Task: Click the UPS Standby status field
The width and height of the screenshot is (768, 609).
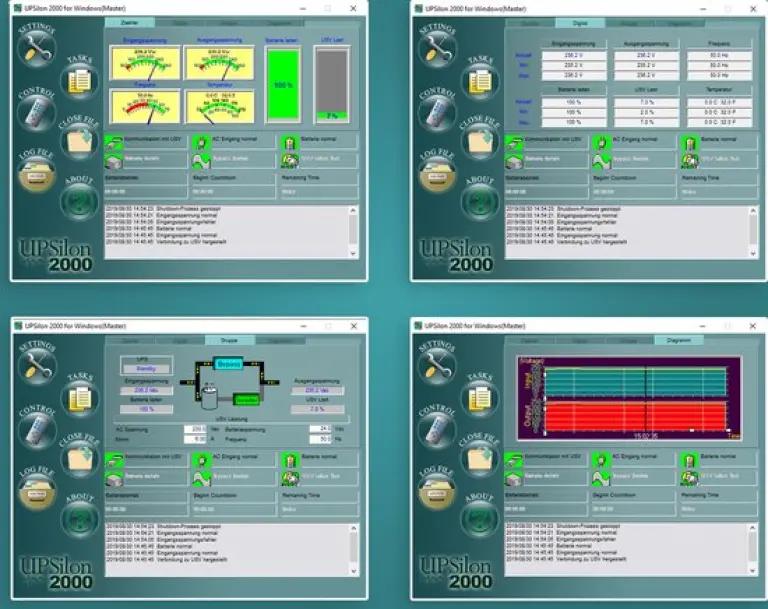Action: pyautogui.click(x=146, y=368)
